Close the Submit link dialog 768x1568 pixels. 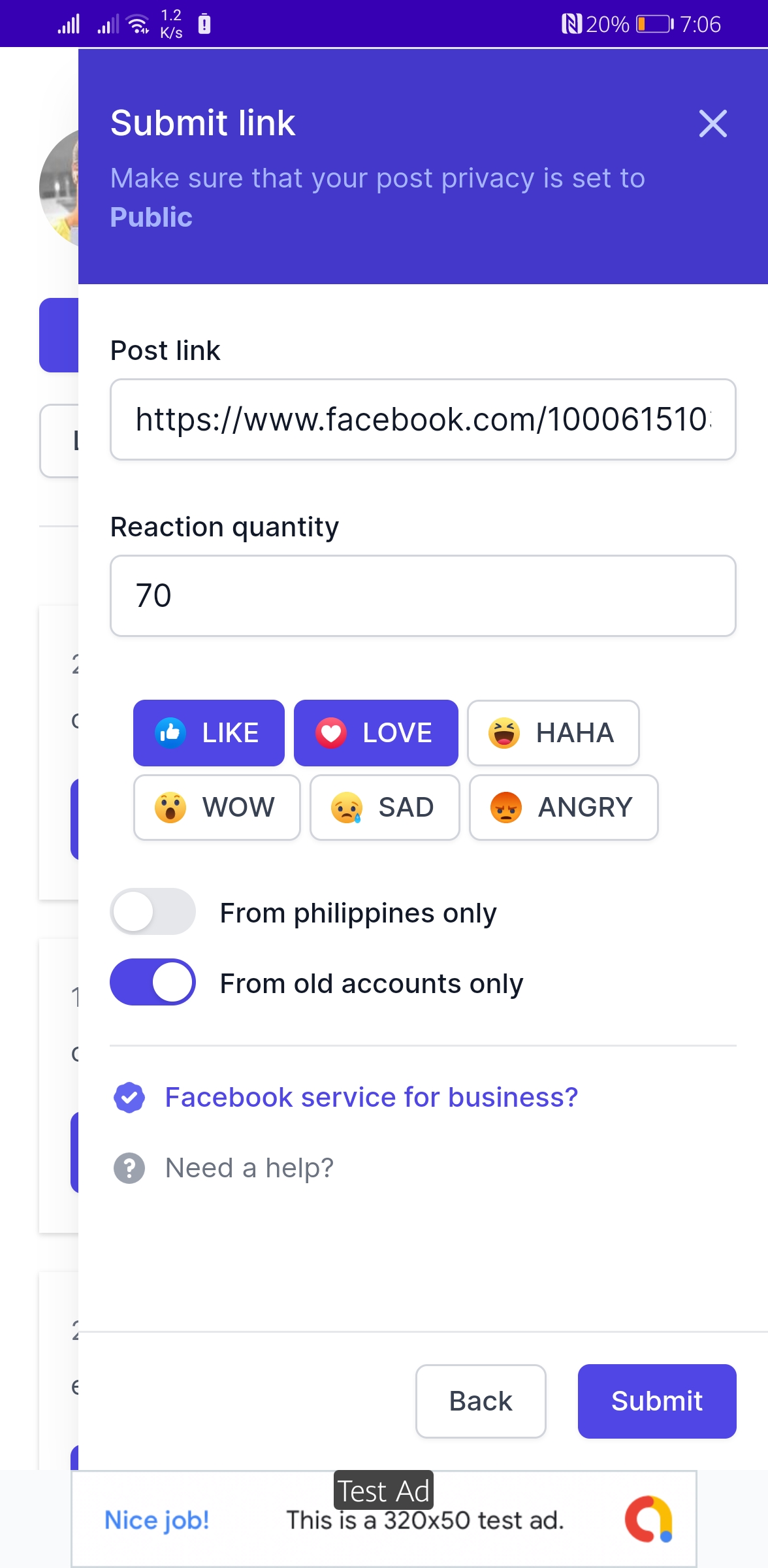[712, 123]
